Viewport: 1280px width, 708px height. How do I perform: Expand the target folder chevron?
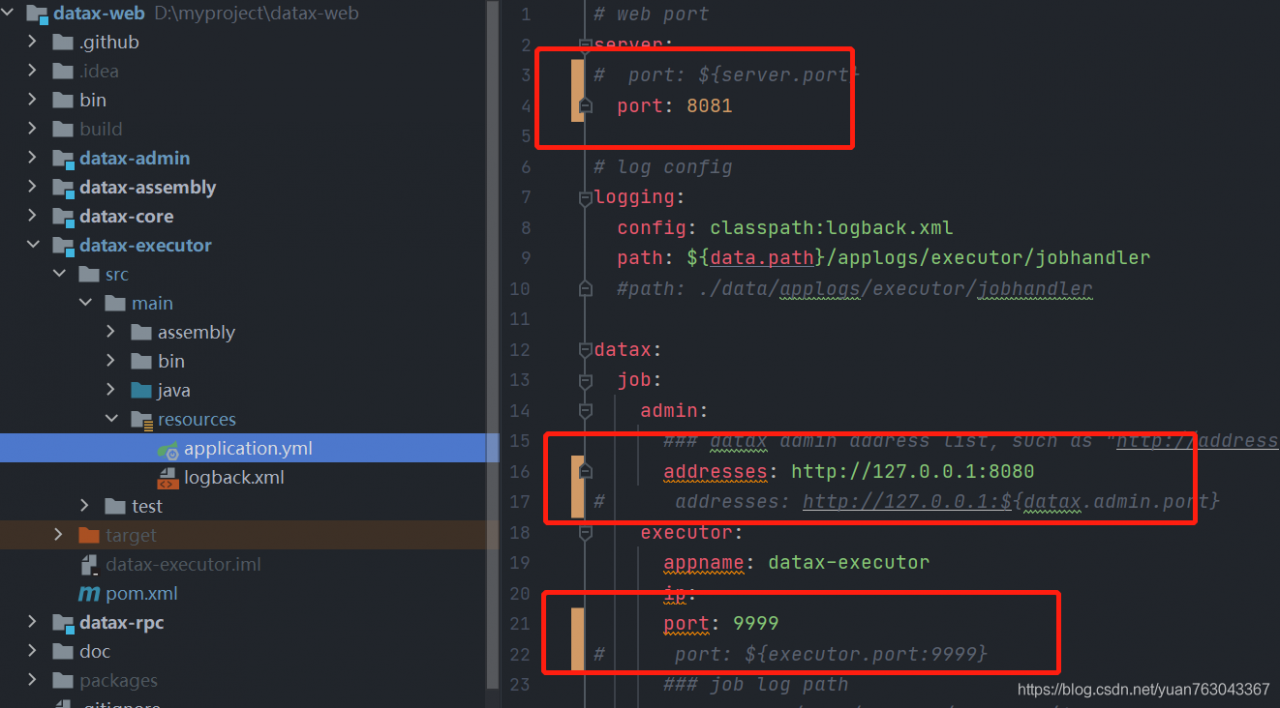pyautogui.click(x=59, y=535)
